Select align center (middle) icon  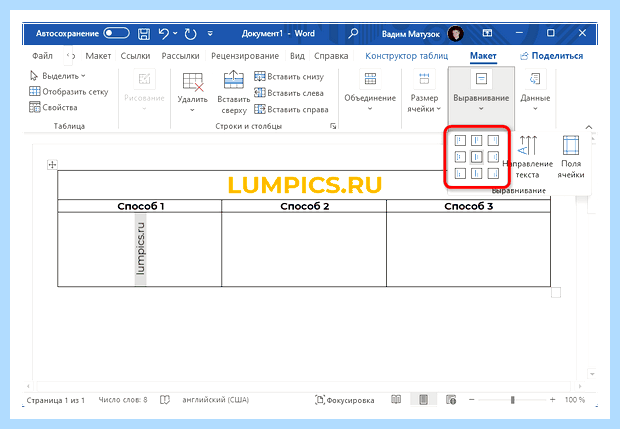pos(476,157)
